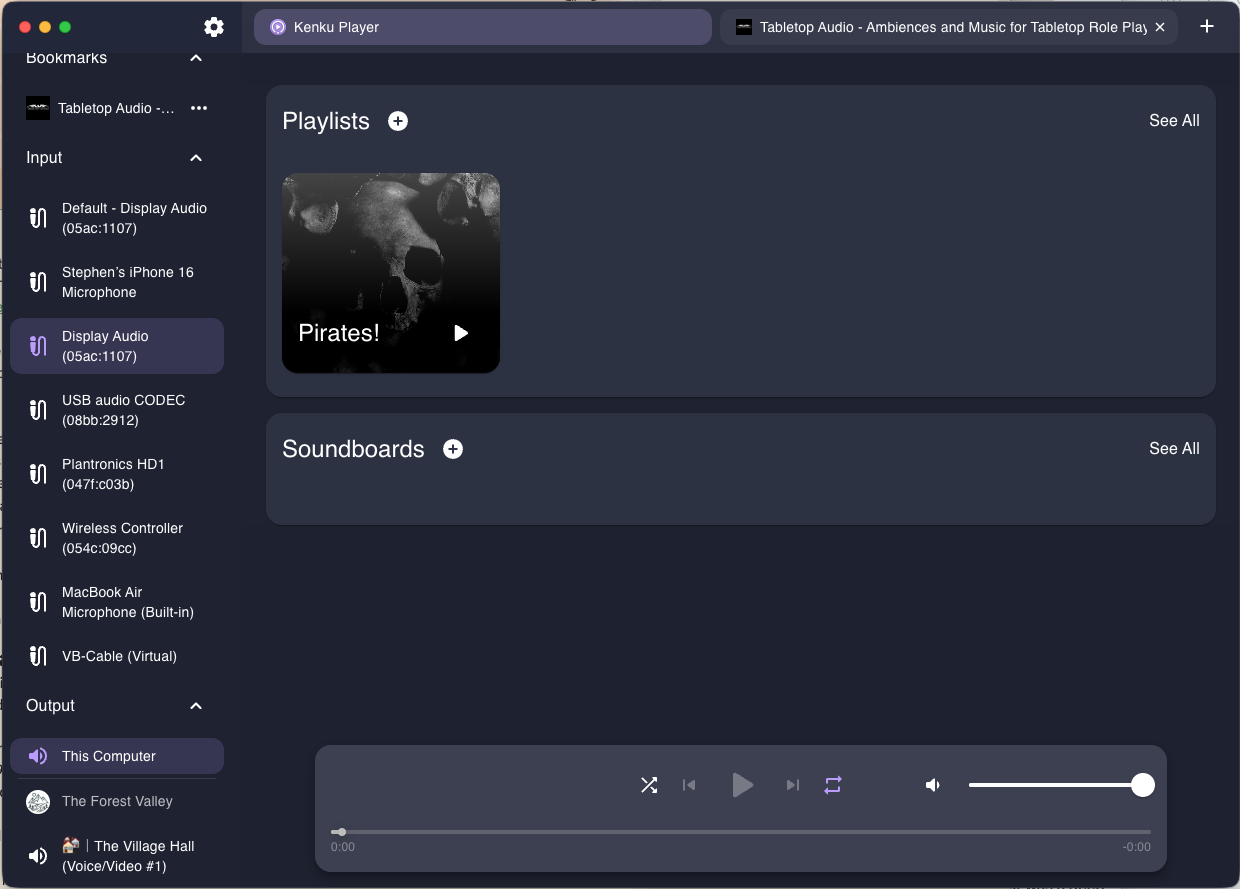Click the elapsed time 0:00 label
Viewport: 1240px width, 889px height.
point(343,847)
